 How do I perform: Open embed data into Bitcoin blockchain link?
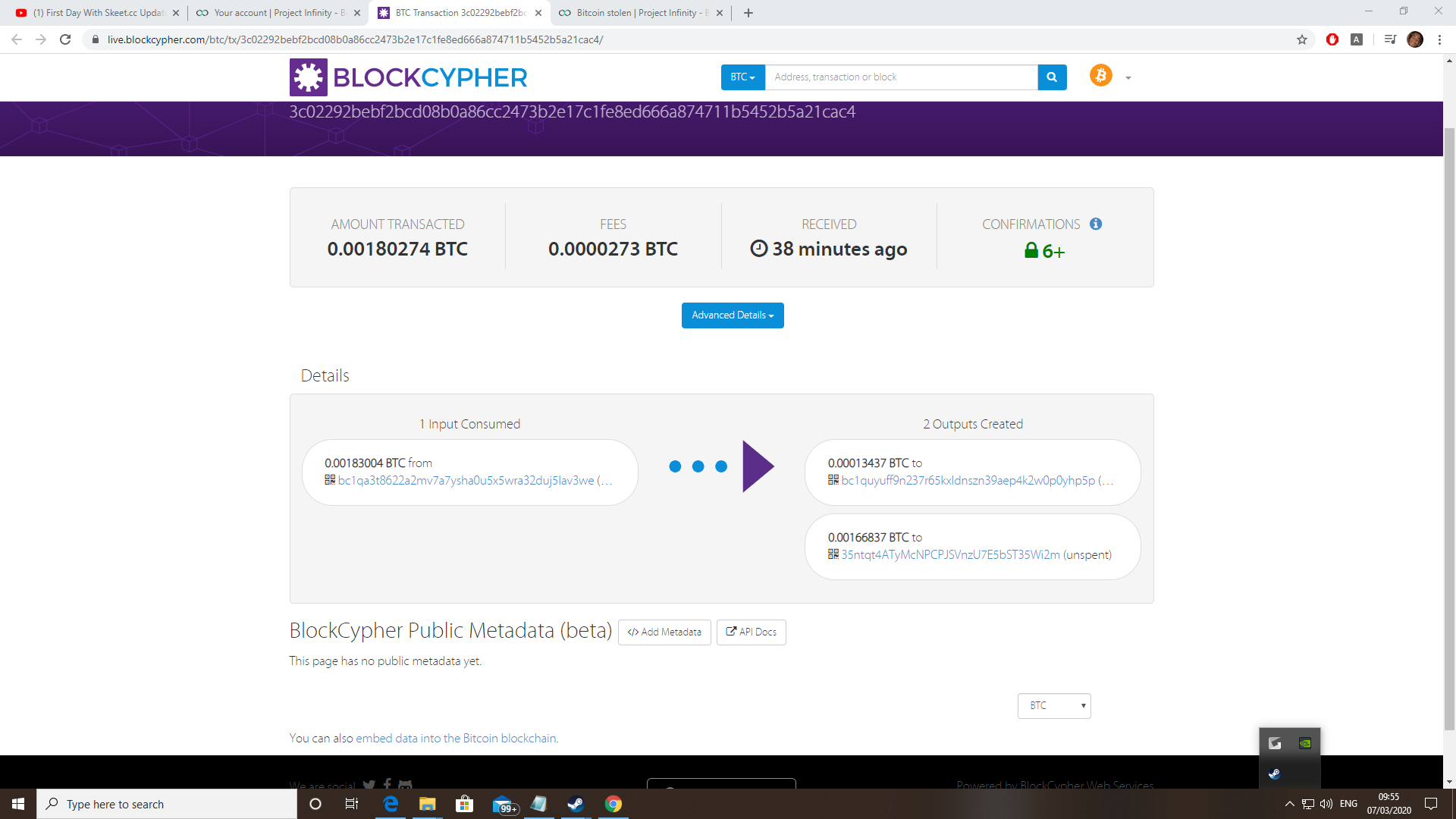[456, 739]
